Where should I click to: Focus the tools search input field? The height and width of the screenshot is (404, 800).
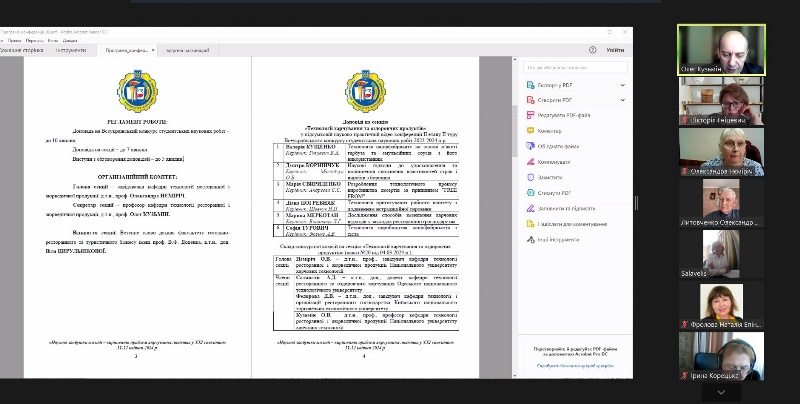tap(576, 67)
